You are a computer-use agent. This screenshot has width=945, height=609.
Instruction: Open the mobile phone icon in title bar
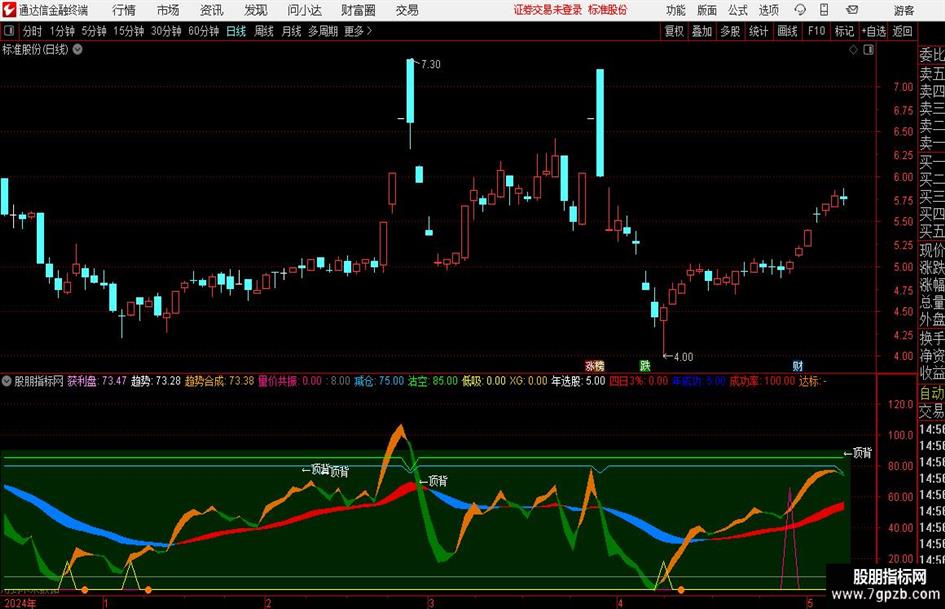[824, 10]
